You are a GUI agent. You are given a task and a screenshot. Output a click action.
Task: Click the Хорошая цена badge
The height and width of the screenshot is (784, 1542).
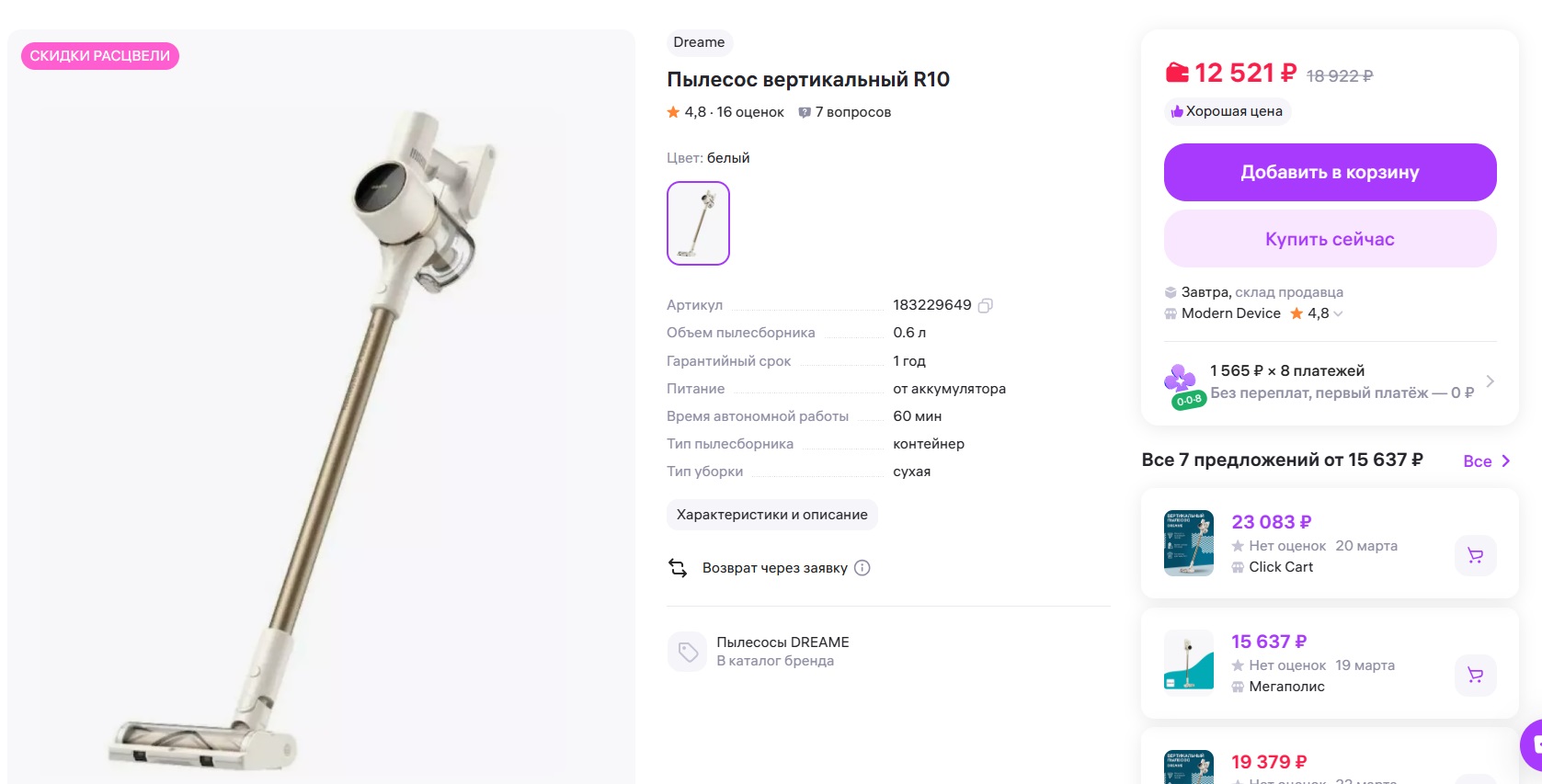click(x=1227, y=111)
